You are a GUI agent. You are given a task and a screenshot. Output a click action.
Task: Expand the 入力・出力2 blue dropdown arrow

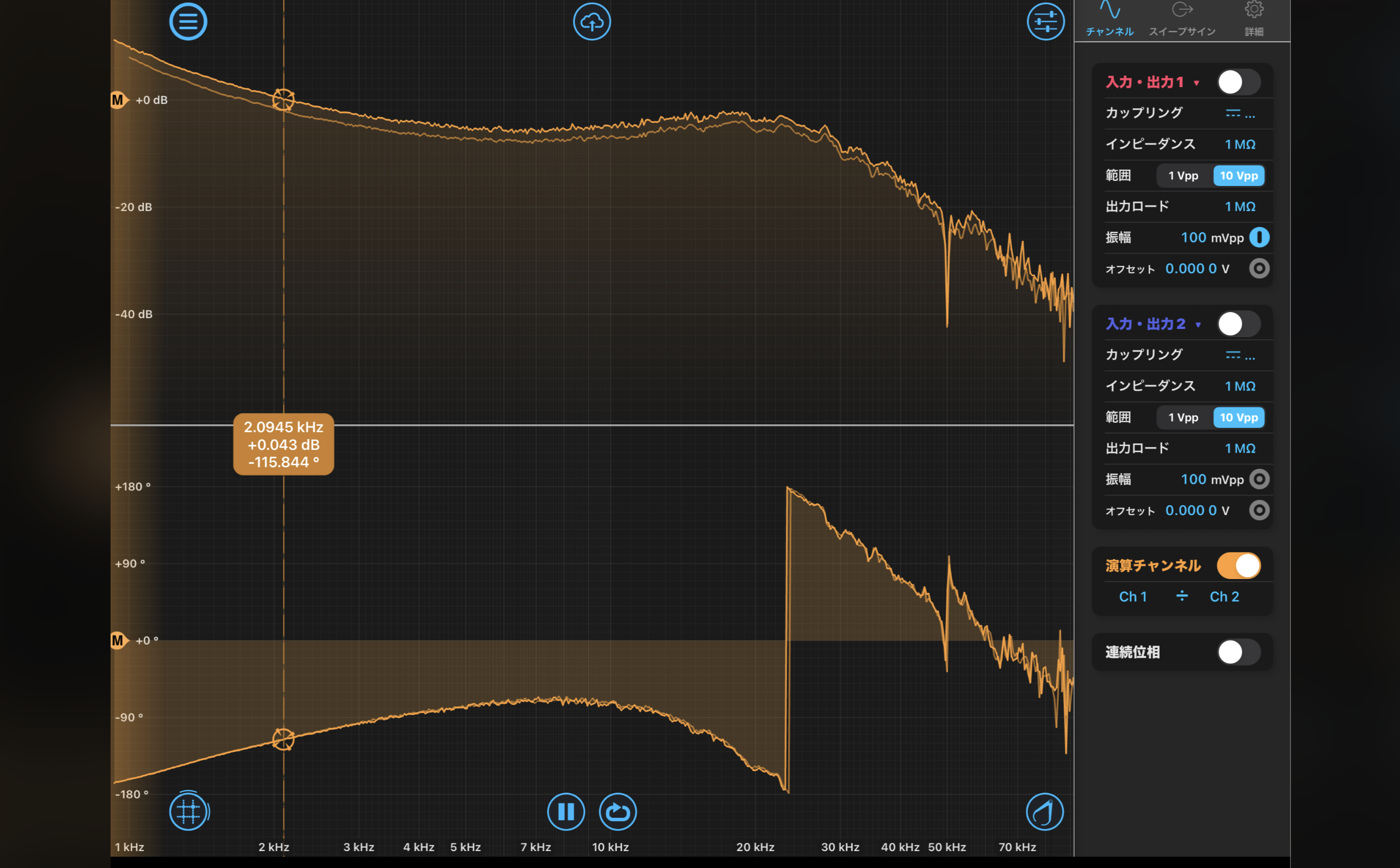pyautogui.click(x=1198, y=325)
